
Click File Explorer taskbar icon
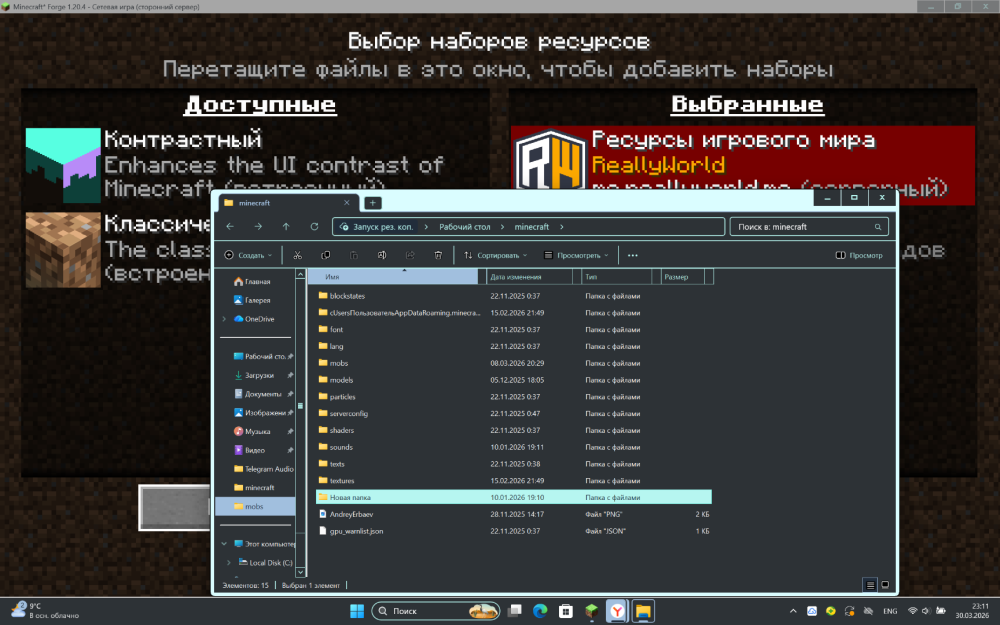coord(643,611)
